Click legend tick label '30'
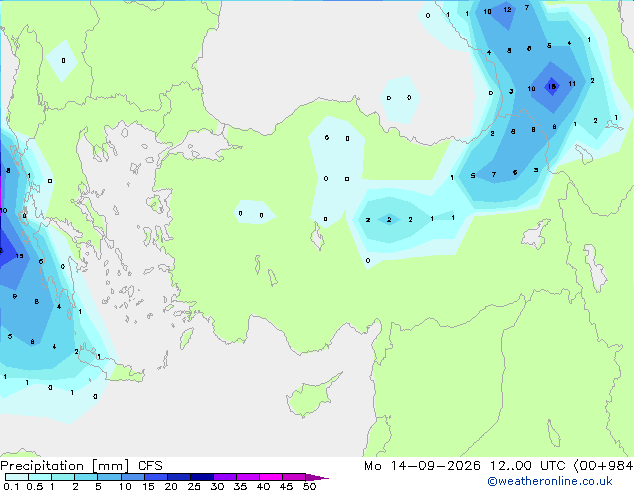Image resolution: width=634 pixels, height=490 pixels. coord(217,486)
